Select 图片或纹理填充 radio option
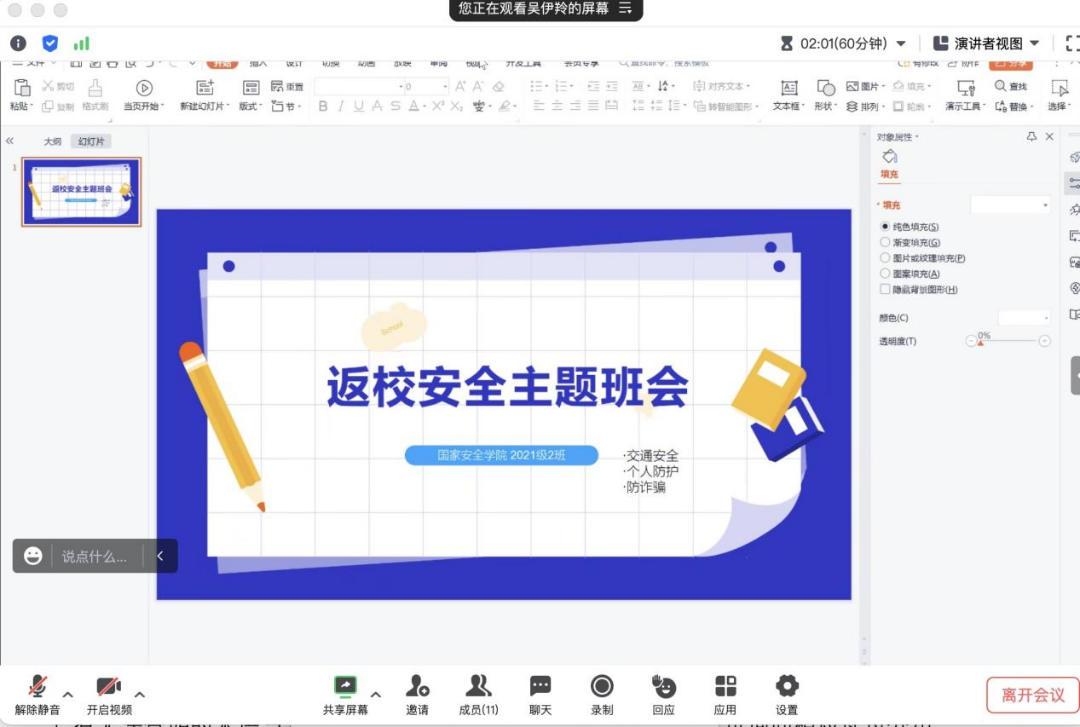Screen dimensions: 1080x727 (x=885, y=258)
